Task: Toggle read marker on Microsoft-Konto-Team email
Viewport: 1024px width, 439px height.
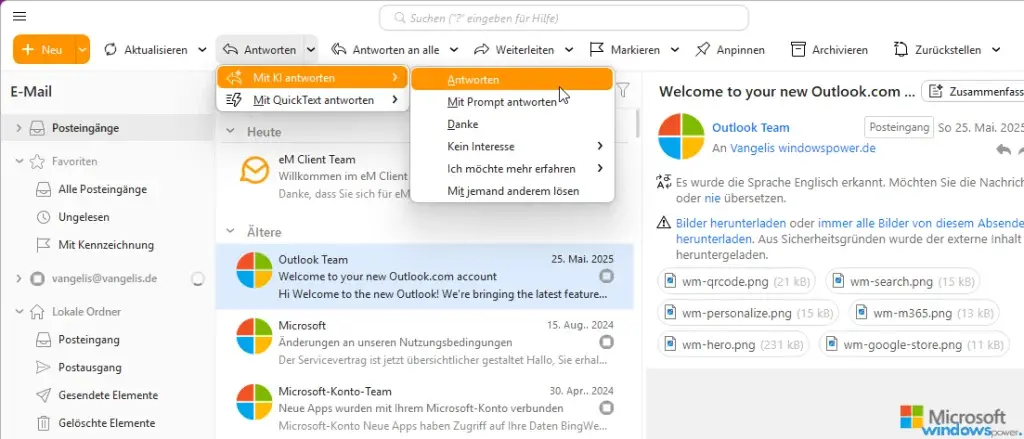Action: [607, 408]
